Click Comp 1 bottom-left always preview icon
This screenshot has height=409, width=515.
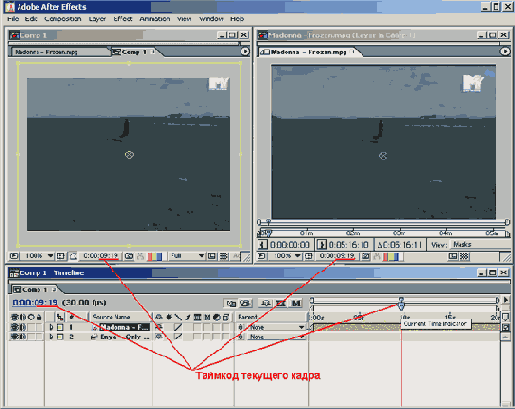(14, 256)
